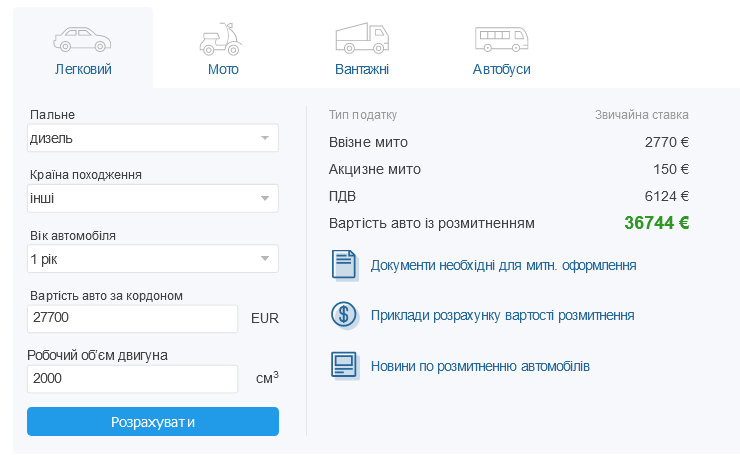The width and height of the screenshot is (740, 455).
Task: Expand the Країна походження dropdown
Action: 153,198
